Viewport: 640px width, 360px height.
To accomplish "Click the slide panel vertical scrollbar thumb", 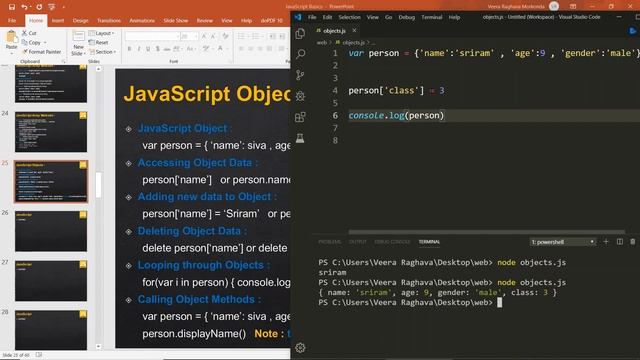I will click(98, 185).
